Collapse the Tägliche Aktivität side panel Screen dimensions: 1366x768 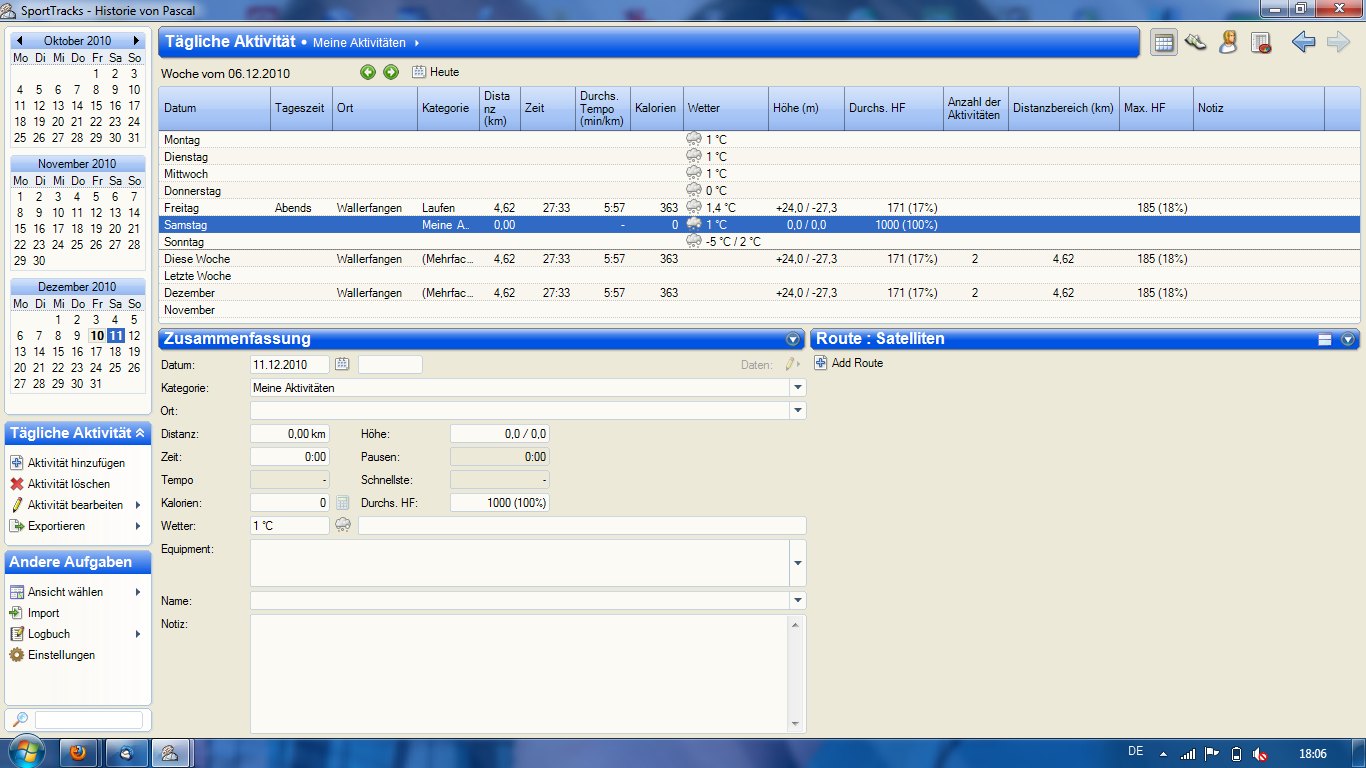pos(140,433)
